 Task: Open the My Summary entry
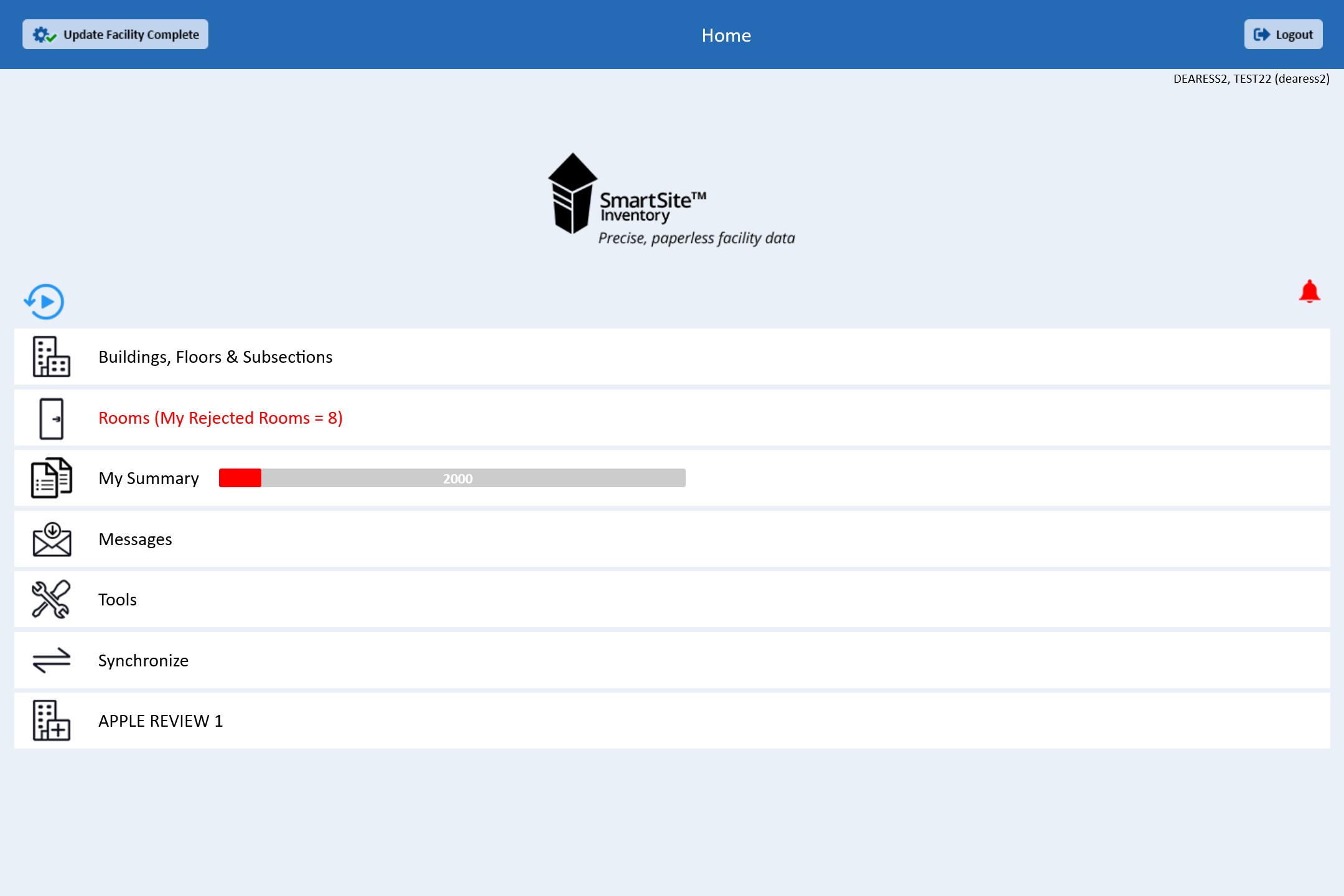click(149, 478)
